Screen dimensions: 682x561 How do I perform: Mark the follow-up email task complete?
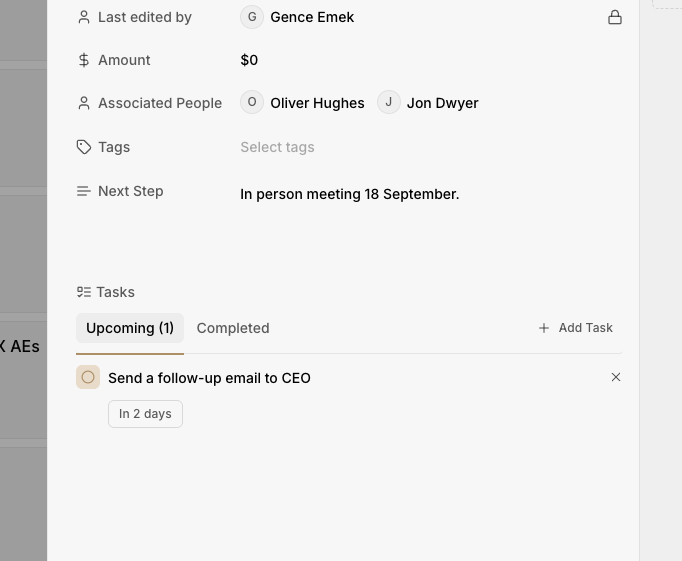click(88, 377)
